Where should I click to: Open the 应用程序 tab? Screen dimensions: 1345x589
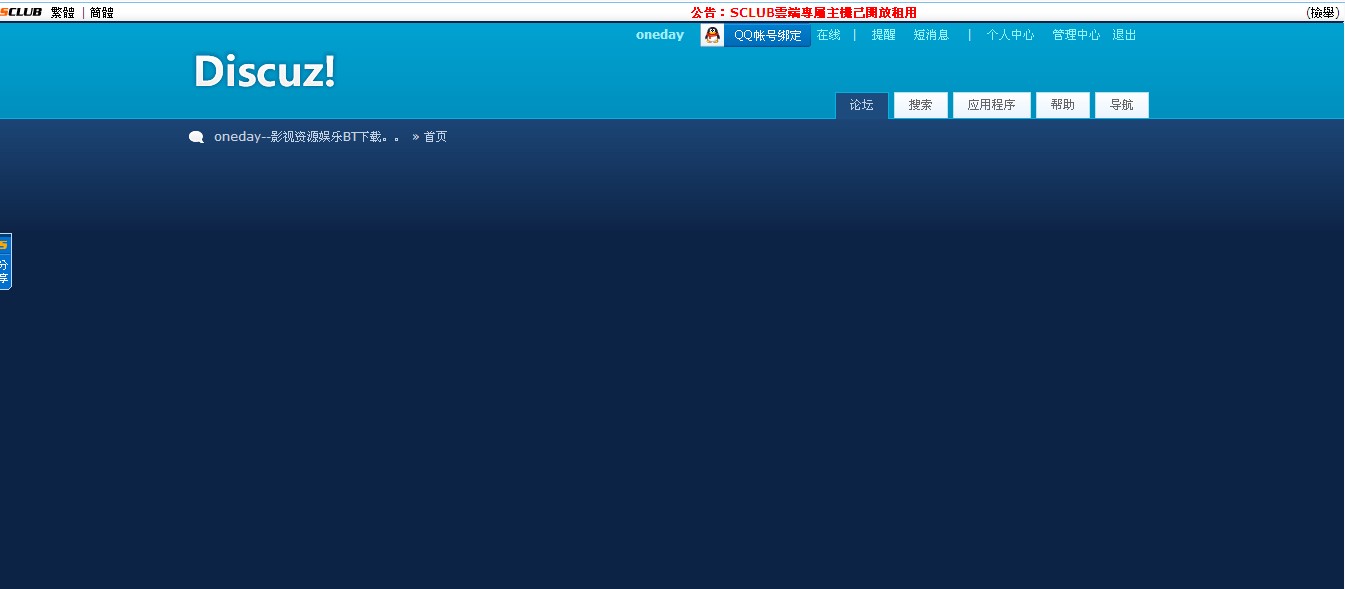click(x=991, y=105)
